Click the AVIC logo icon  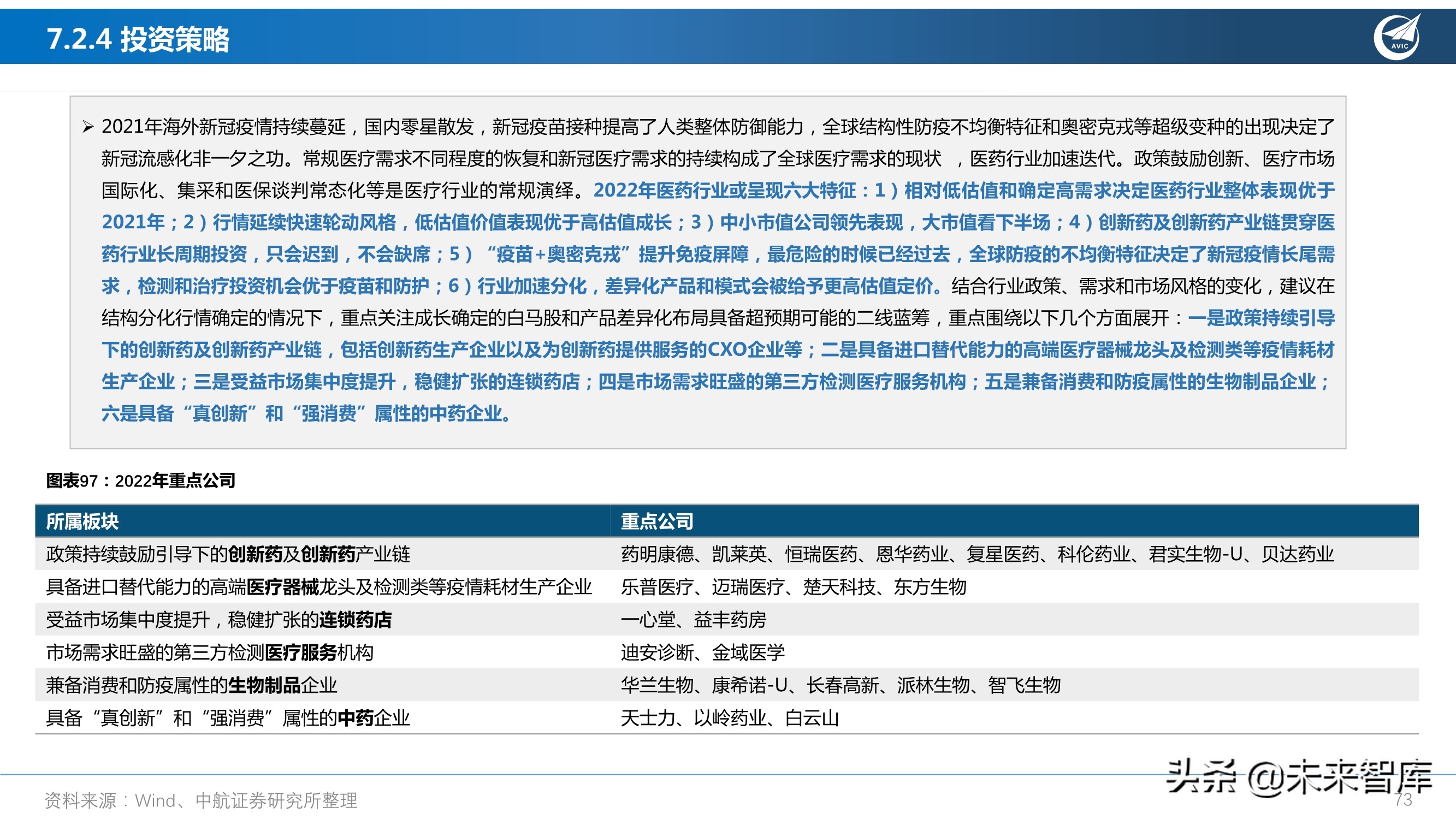click(1396, 37)
